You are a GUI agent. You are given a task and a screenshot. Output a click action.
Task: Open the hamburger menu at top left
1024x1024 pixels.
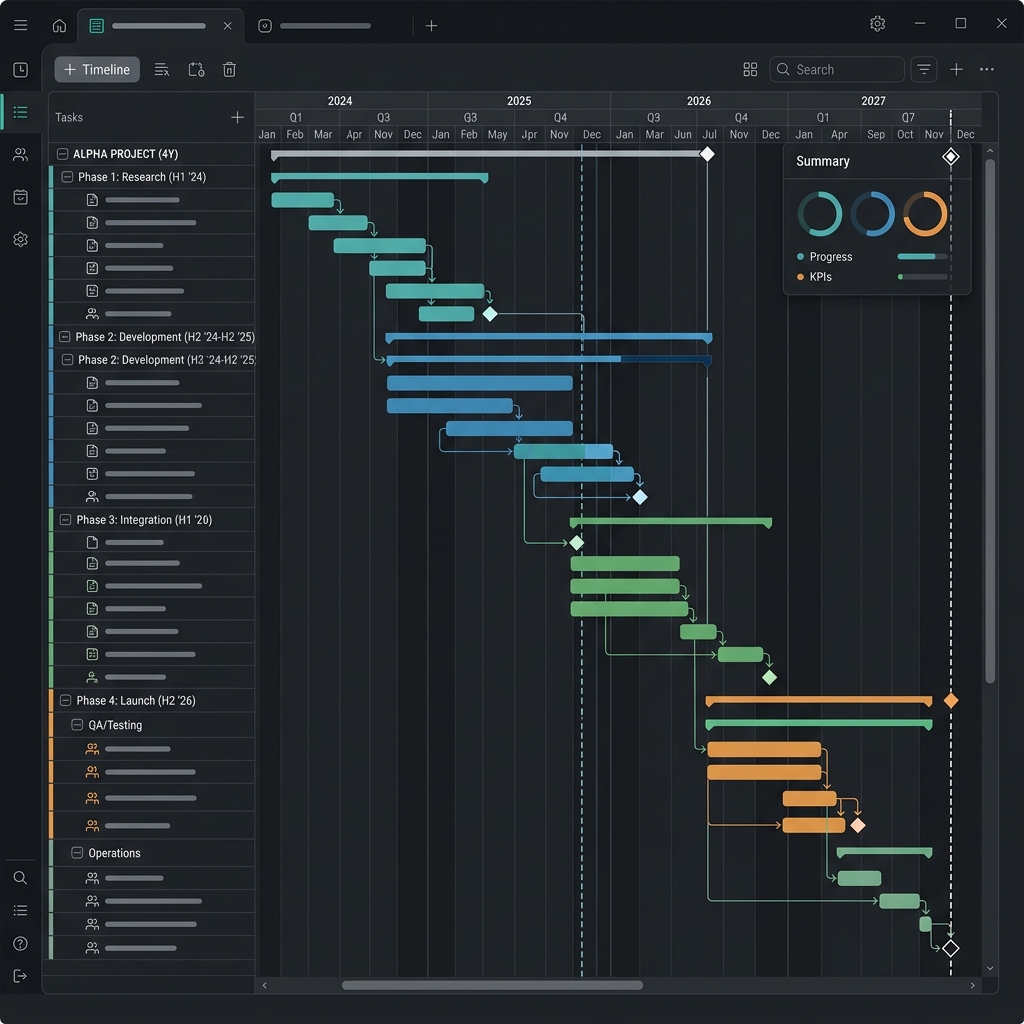pos(20,24)
